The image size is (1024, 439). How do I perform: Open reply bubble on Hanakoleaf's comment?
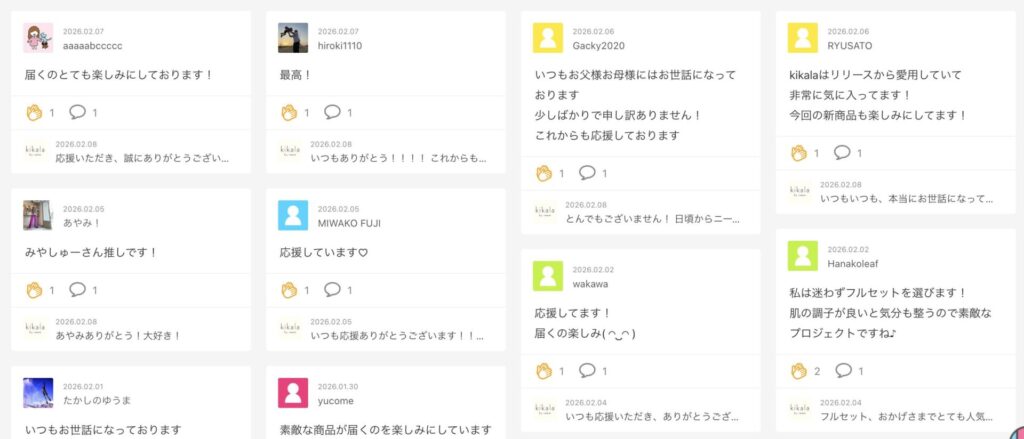[x=842, y=371]
